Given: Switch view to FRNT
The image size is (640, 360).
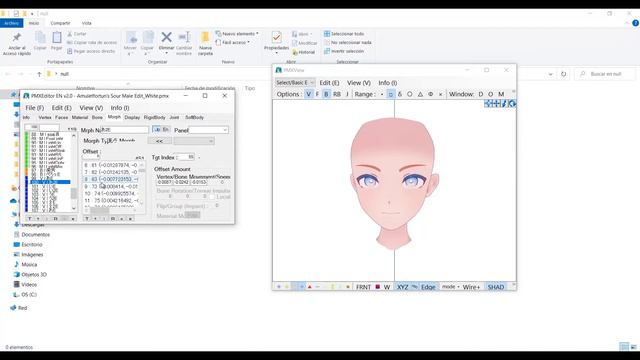Looking at the screenshot, I should (363, 287).
